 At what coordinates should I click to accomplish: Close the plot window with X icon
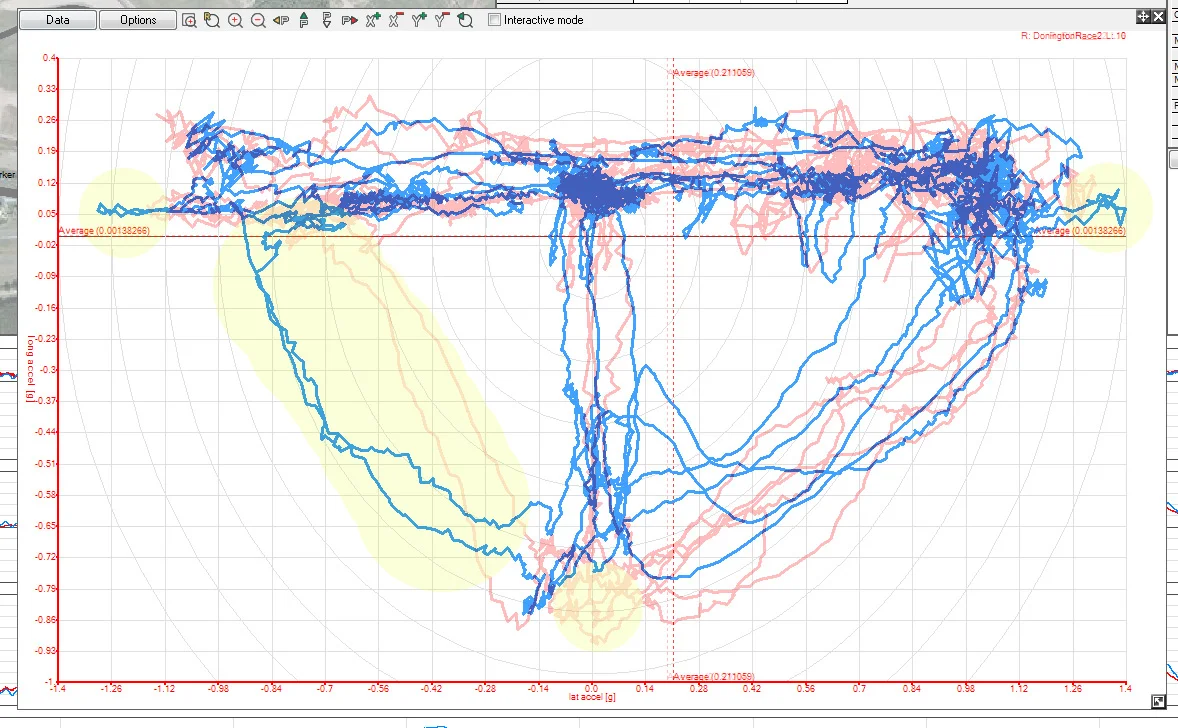click(x=1158, y=17)
